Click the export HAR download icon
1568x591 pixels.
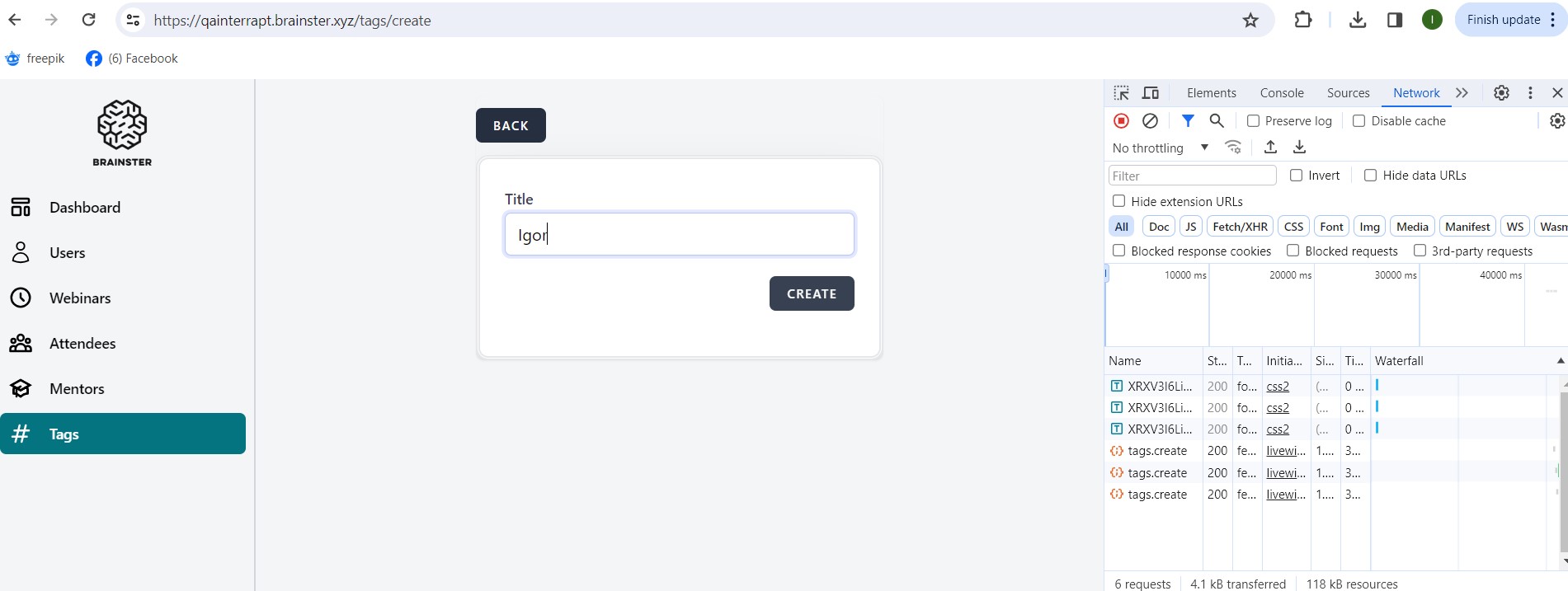(1299, 148)
